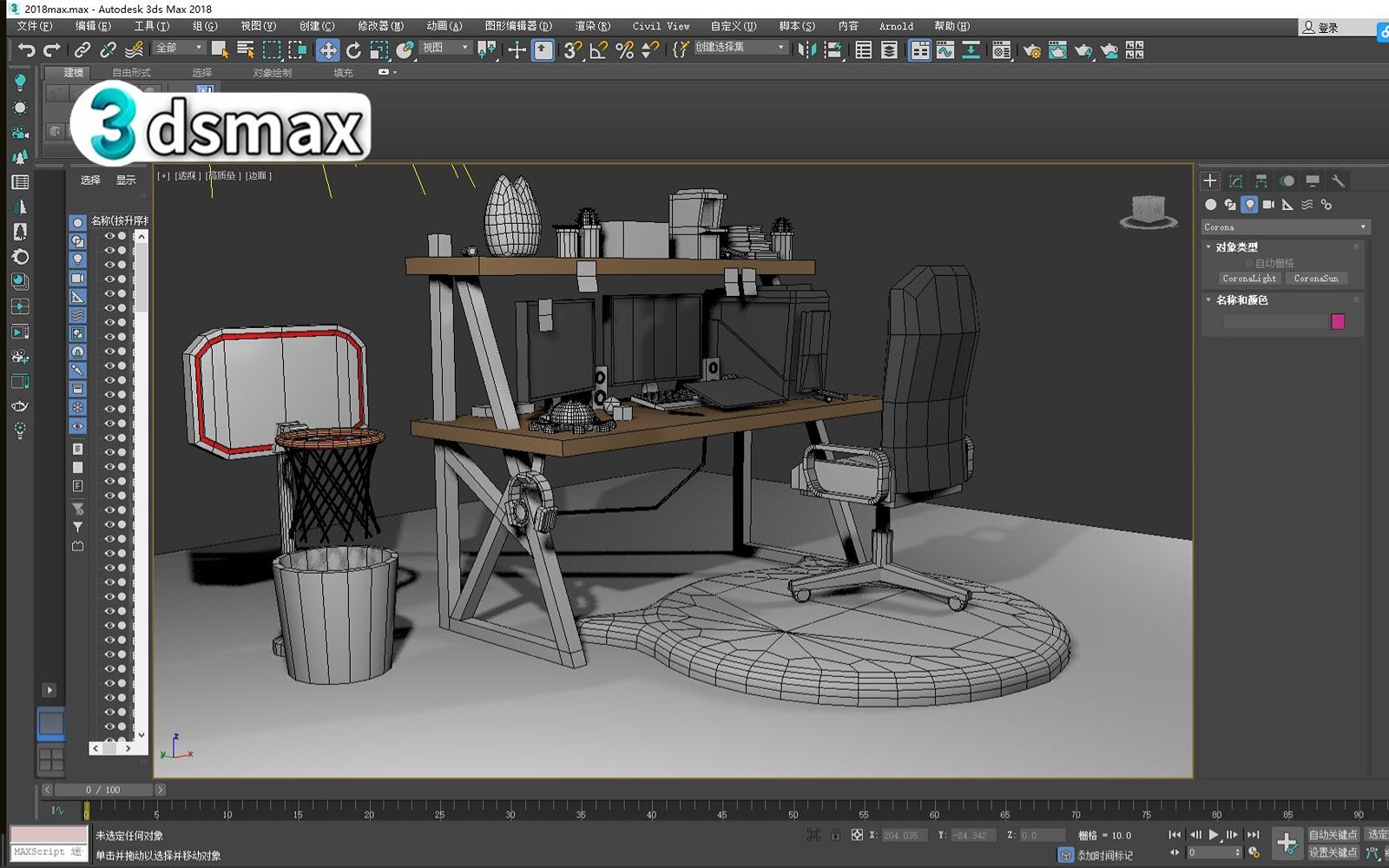The image size is (1389, 868).
Task: Select the Cameras category icon
Action: (1268, 205)
